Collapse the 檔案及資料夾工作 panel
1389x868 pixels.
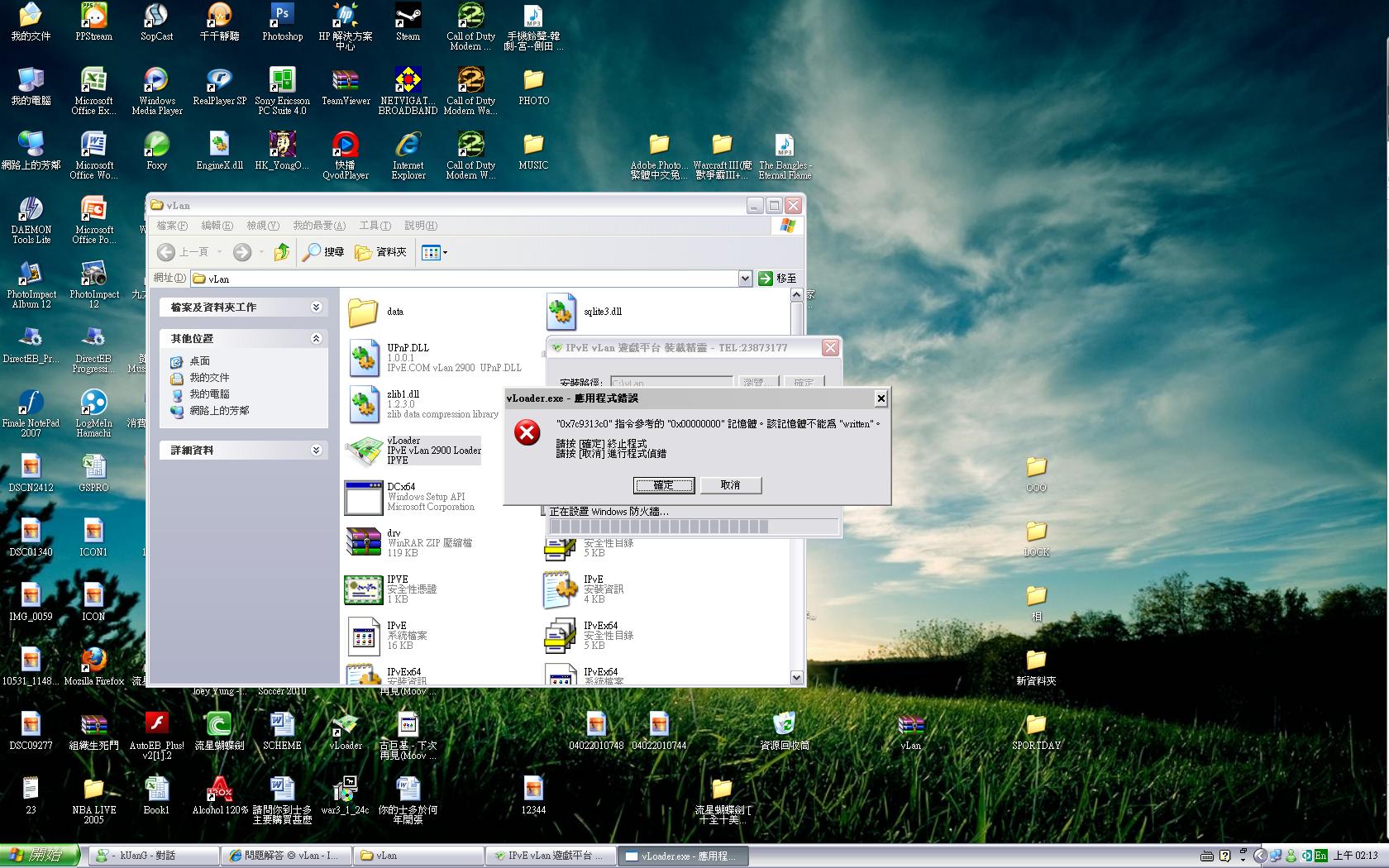(x=316, y=307)
